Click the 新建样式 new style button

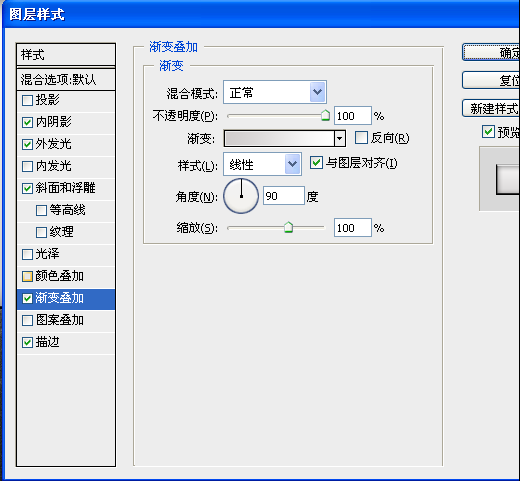tap(491, 108)
